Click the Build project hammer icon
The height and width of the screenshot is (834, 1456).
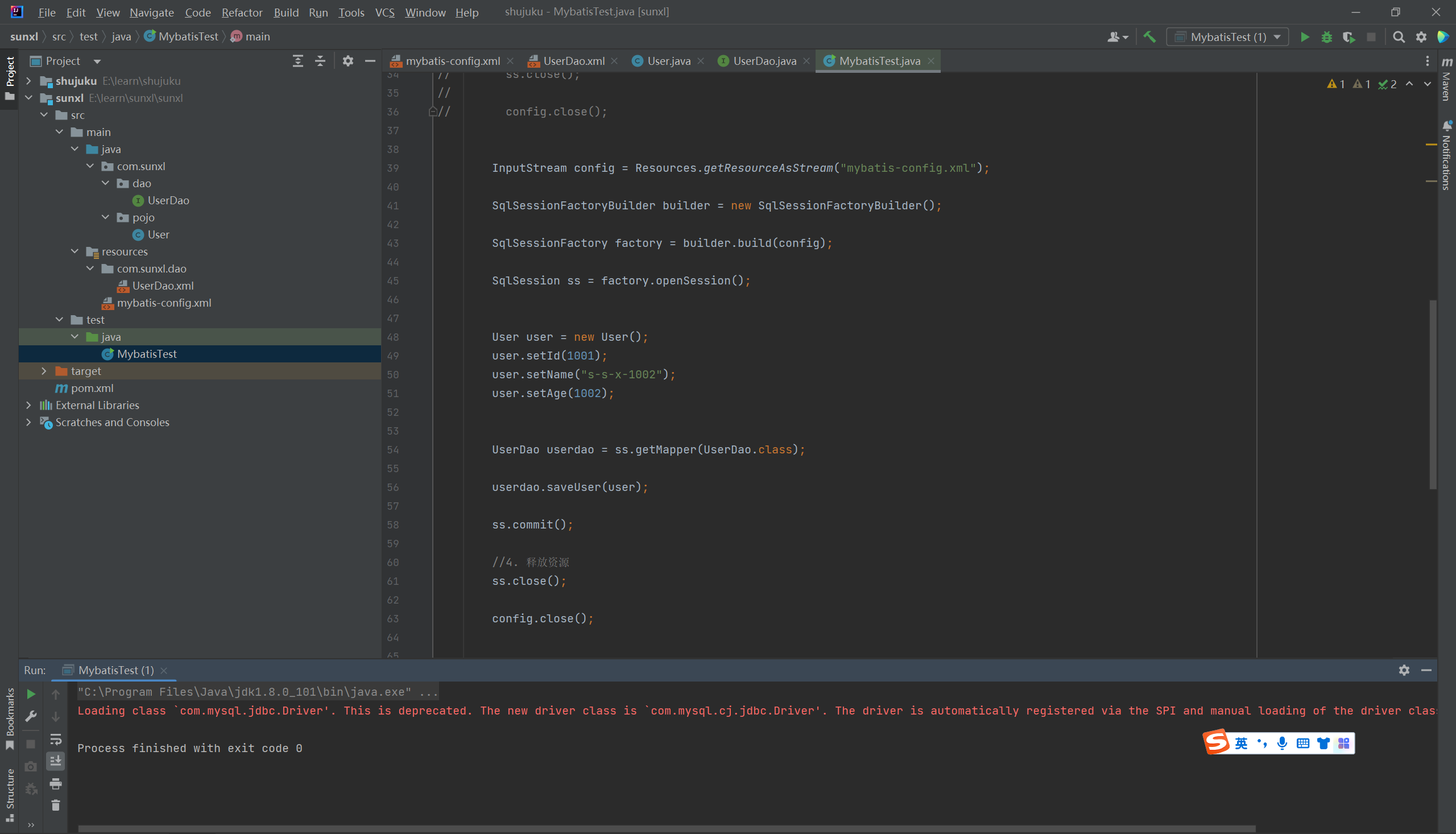1149,37
